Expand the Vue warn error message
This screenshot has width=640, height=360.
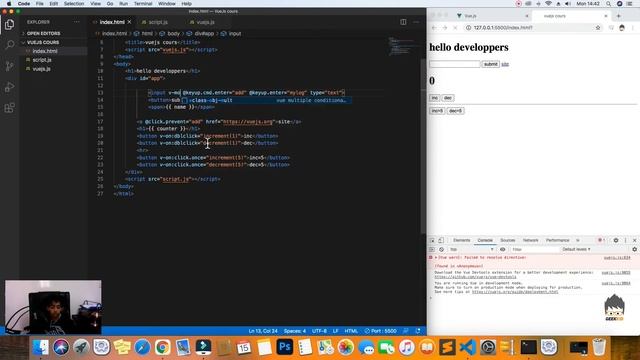436,258
